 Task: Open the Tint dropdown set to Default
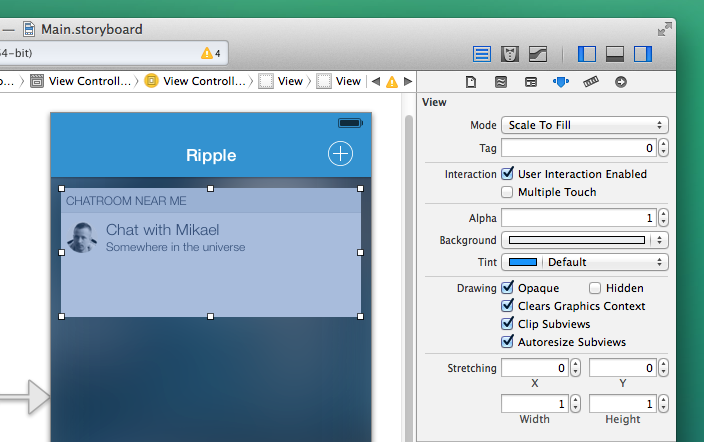[x=605, y=262]
